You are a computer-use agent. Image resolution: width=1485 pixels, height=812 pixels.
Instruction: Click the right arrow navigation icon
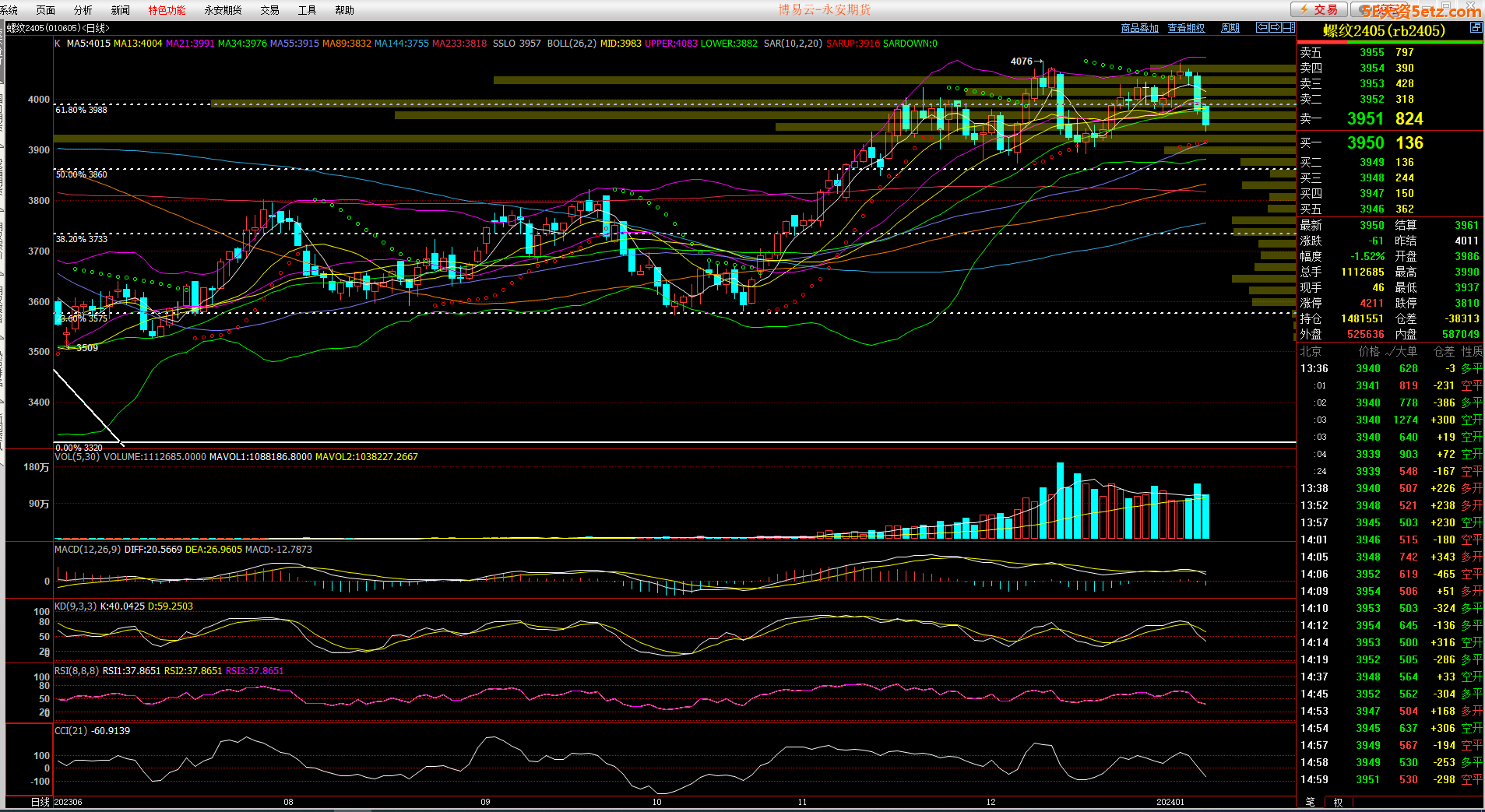point(1275,27)
